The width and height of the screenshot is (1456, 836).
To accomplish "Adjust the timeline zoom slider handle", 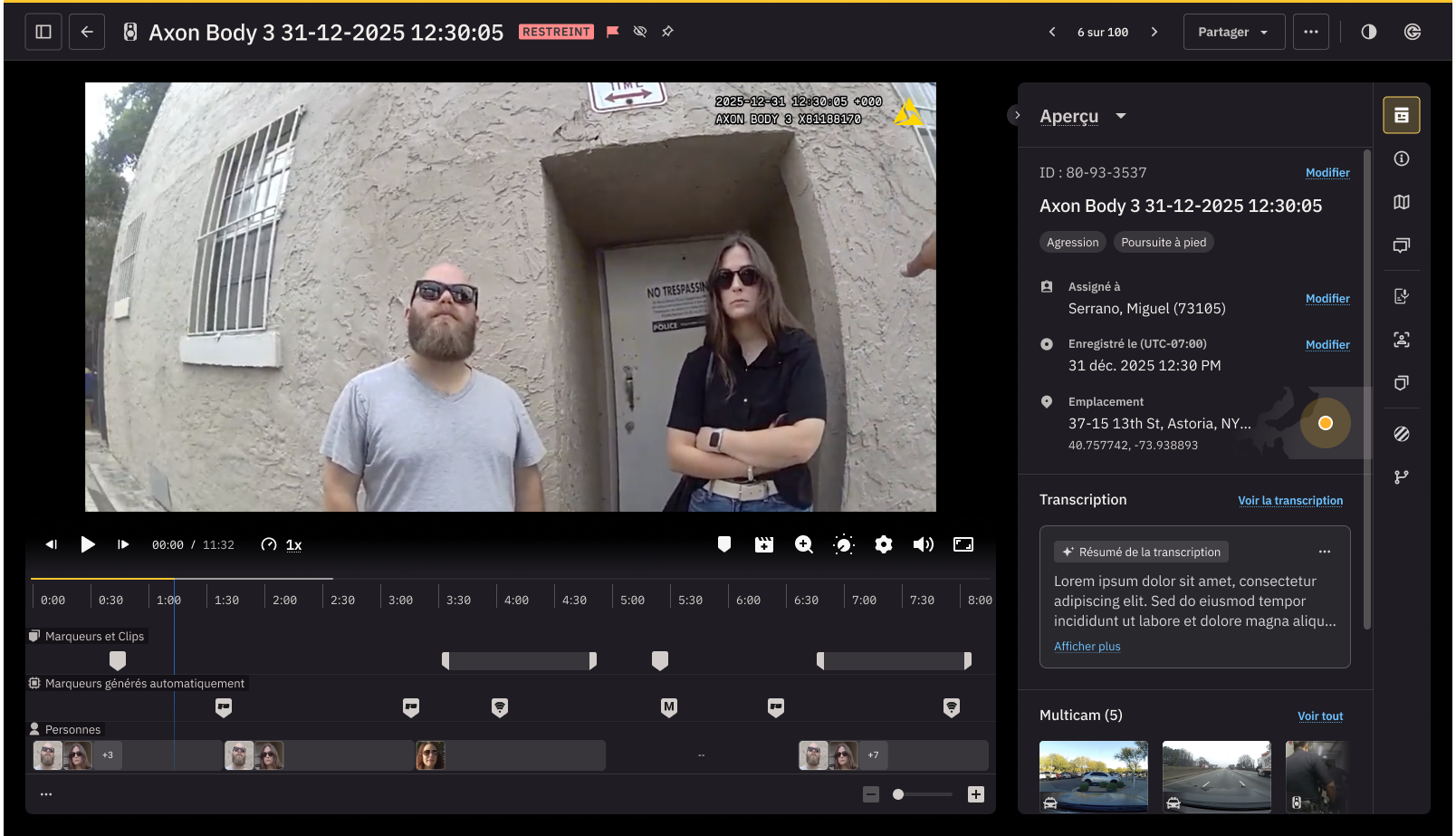I will tap(898, 794).
